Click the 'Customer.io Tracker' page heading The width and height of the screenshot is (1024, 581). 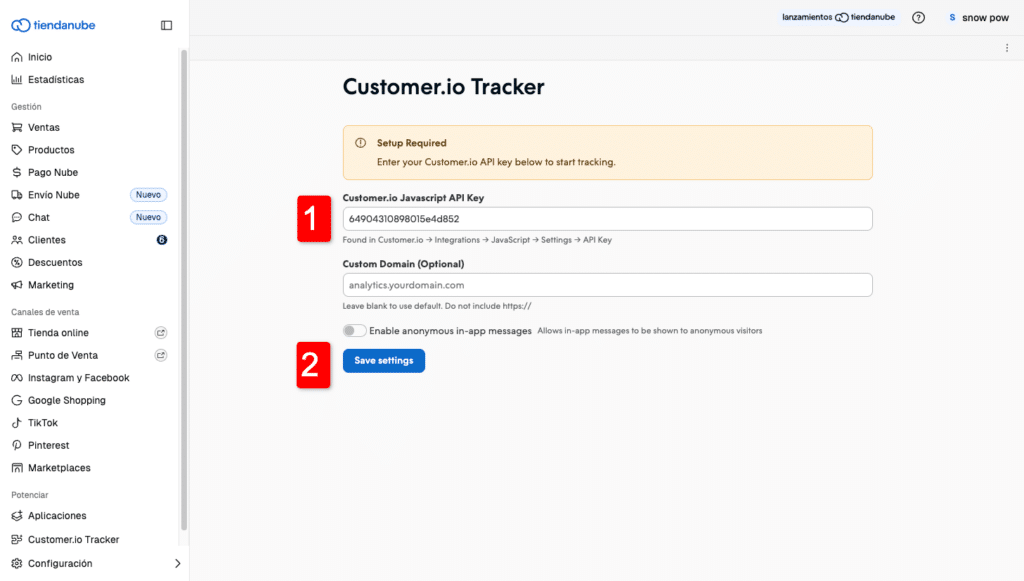(443, 87)
